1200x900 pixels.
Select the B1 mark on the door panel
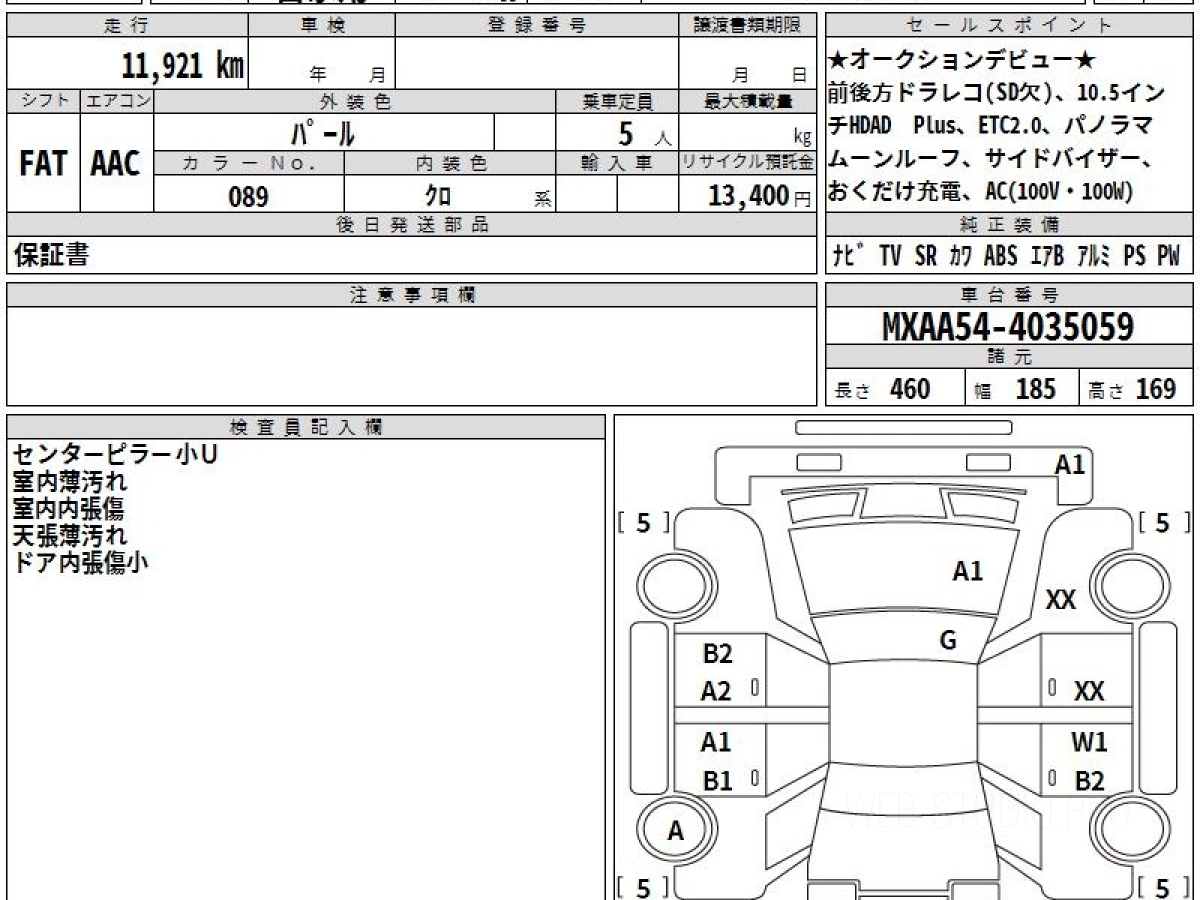[x=717, y=781]
